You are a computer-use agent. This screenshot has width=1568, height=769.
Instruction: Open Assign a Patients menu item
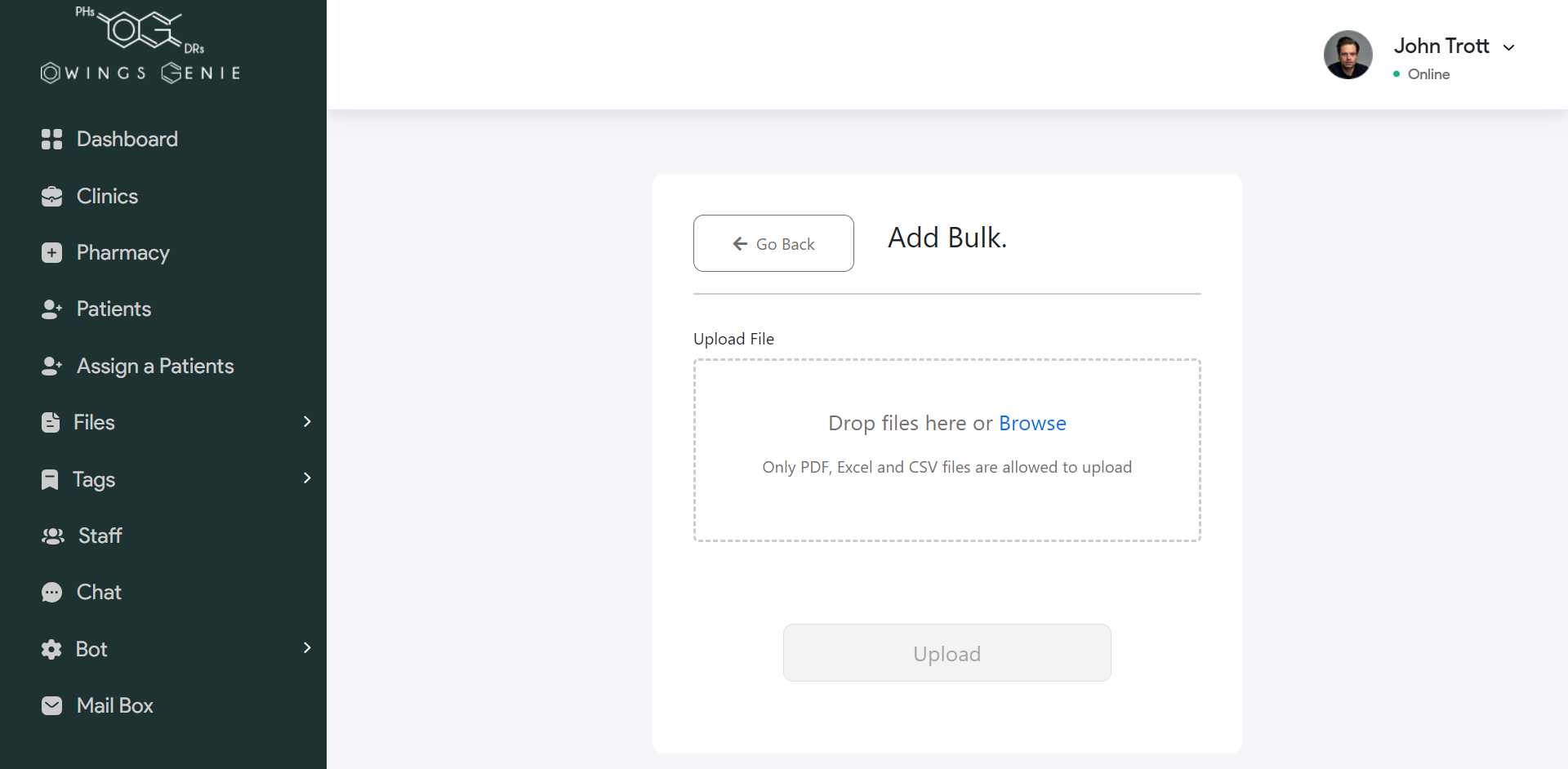click(155, 367)
